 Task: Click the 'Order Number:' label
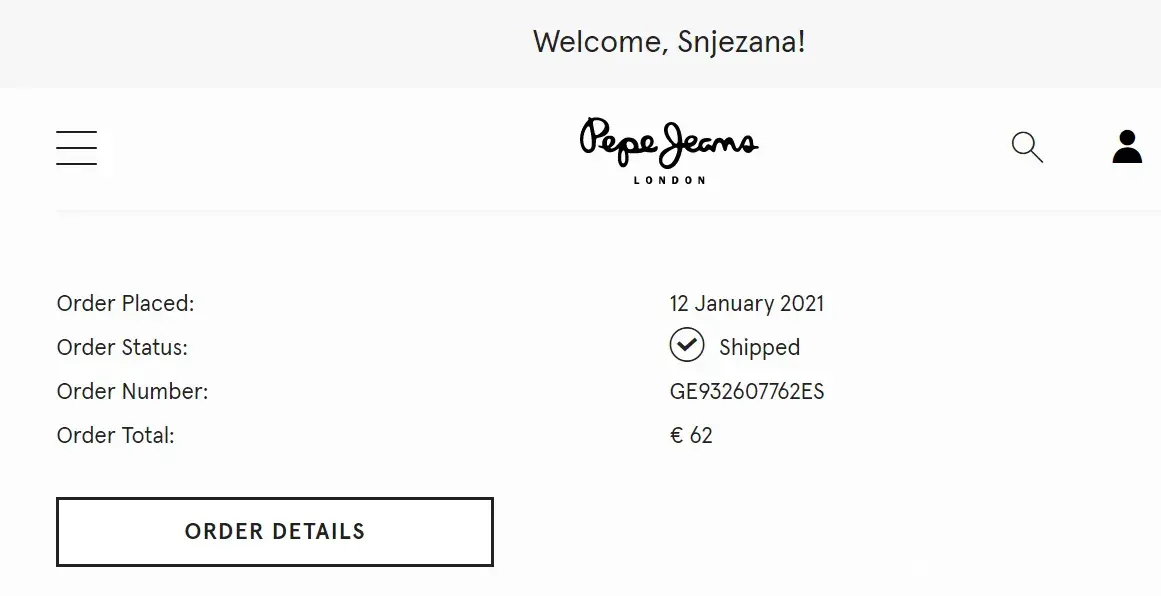click(x=132, y=391)
